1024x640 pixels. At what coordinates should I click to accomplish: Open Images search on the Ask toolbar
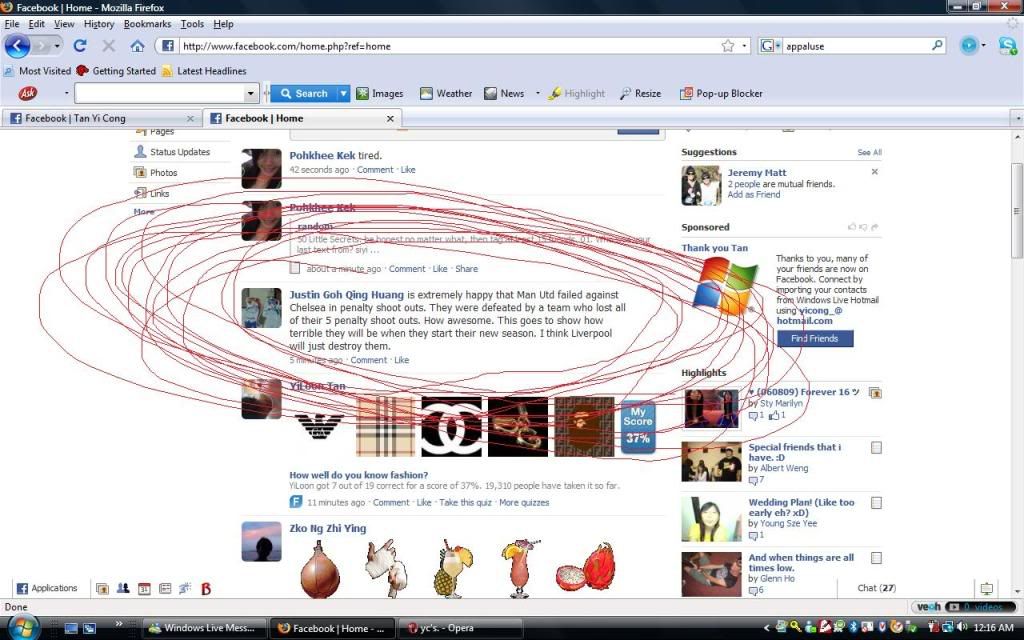380,93
